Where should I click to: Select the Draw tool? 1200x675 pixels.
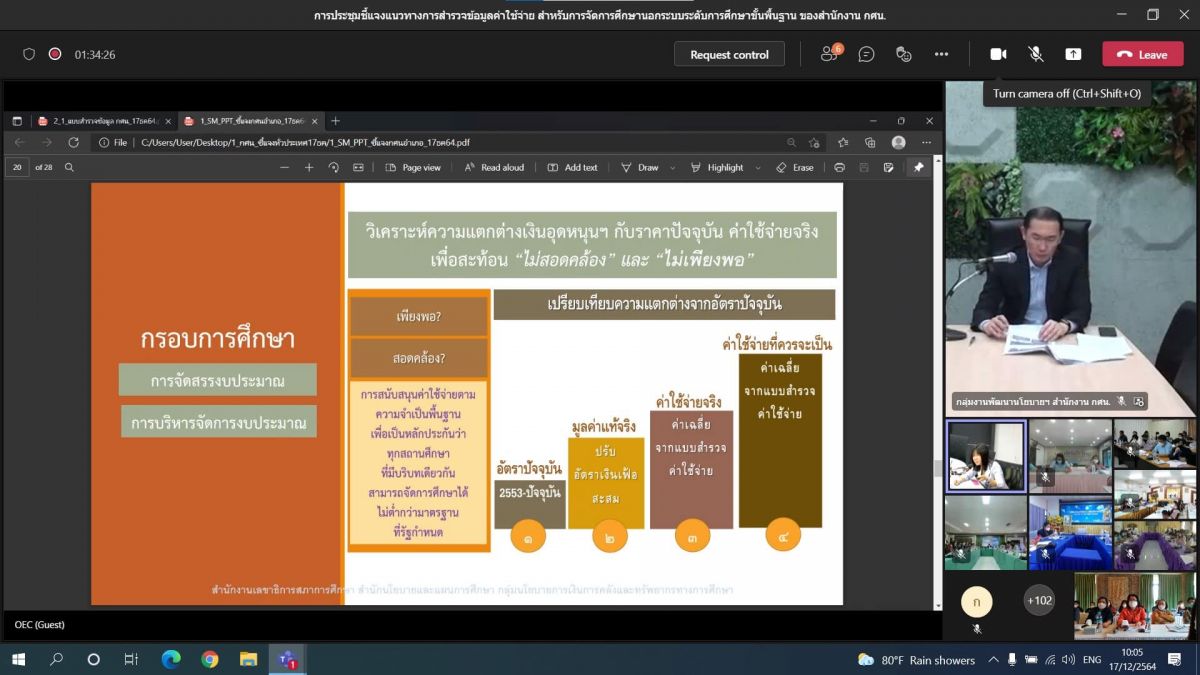point(640,167)
